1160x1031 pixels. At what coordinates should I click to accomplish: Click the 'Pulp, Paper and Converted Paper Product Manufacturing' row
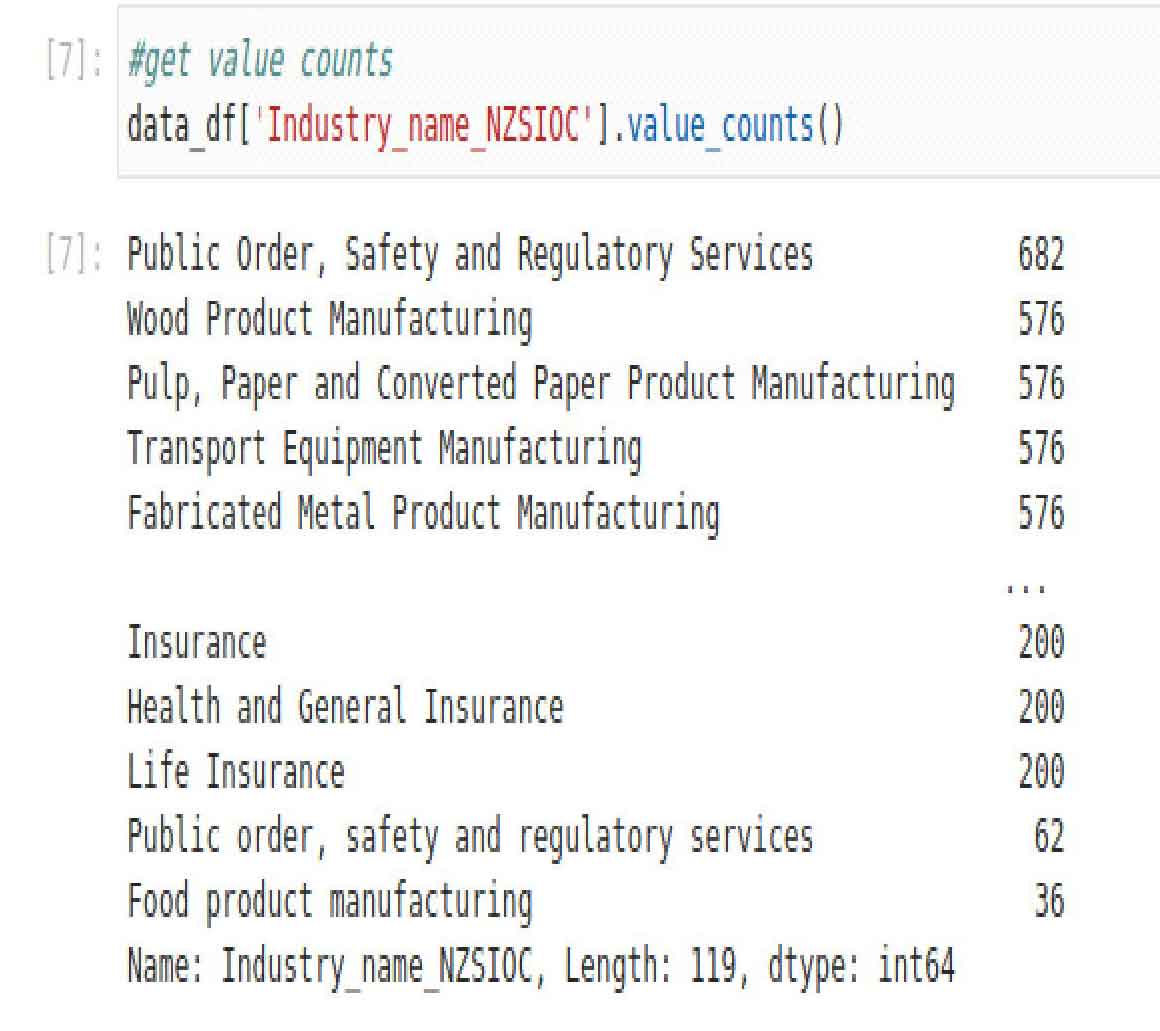[539, 385]
